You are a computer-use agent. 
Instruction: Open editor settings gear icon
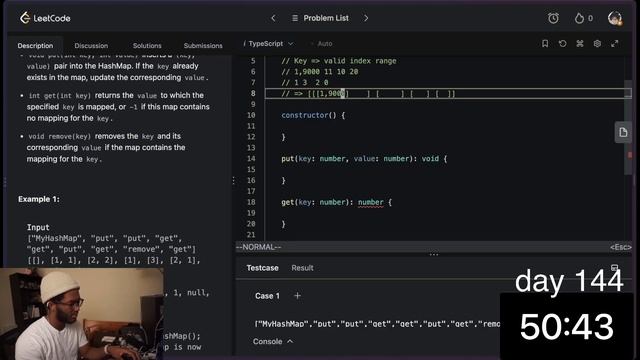(x=597, y=43)
